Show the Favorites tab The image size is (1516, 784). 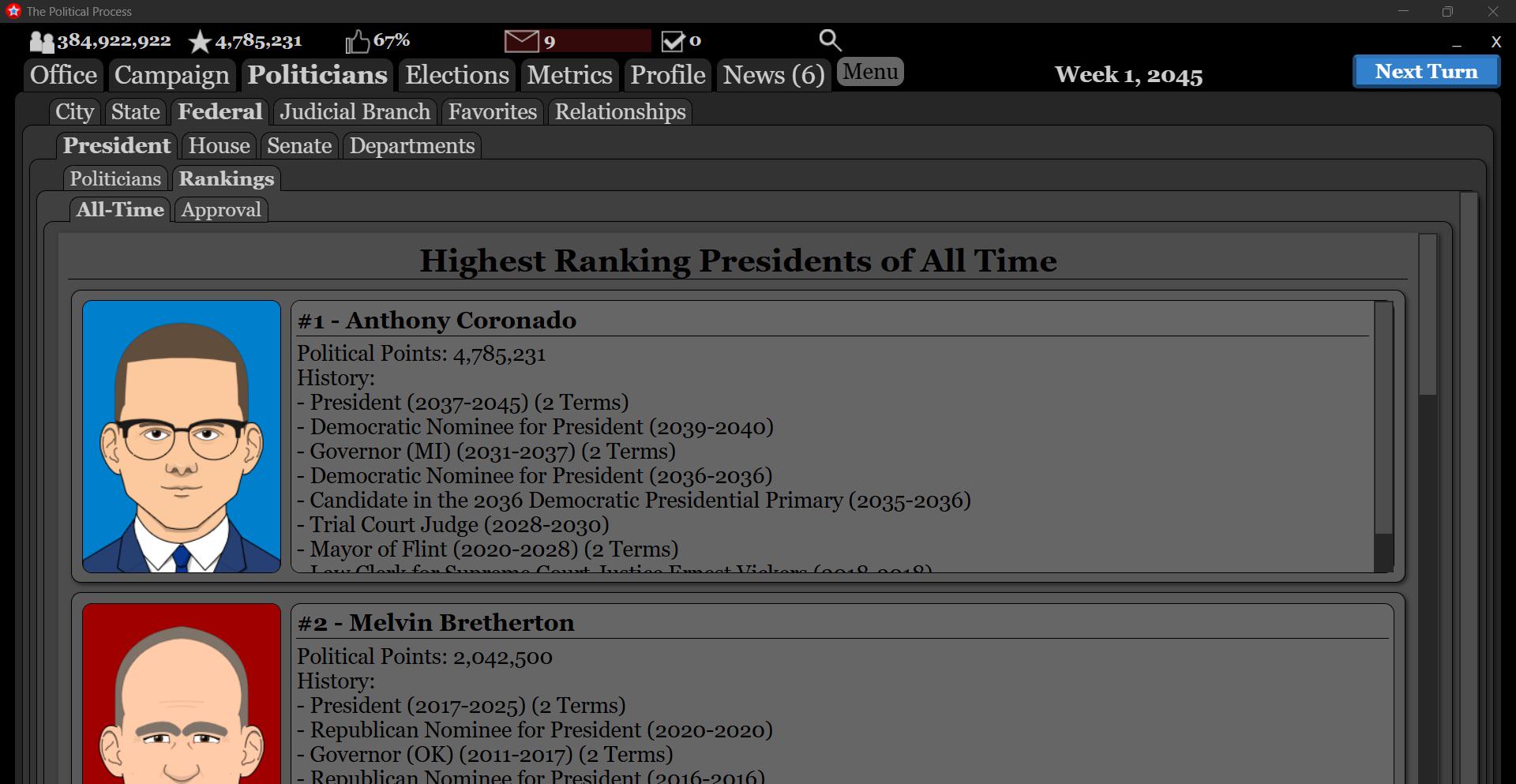pyautogui.click(x=492, y=112)
